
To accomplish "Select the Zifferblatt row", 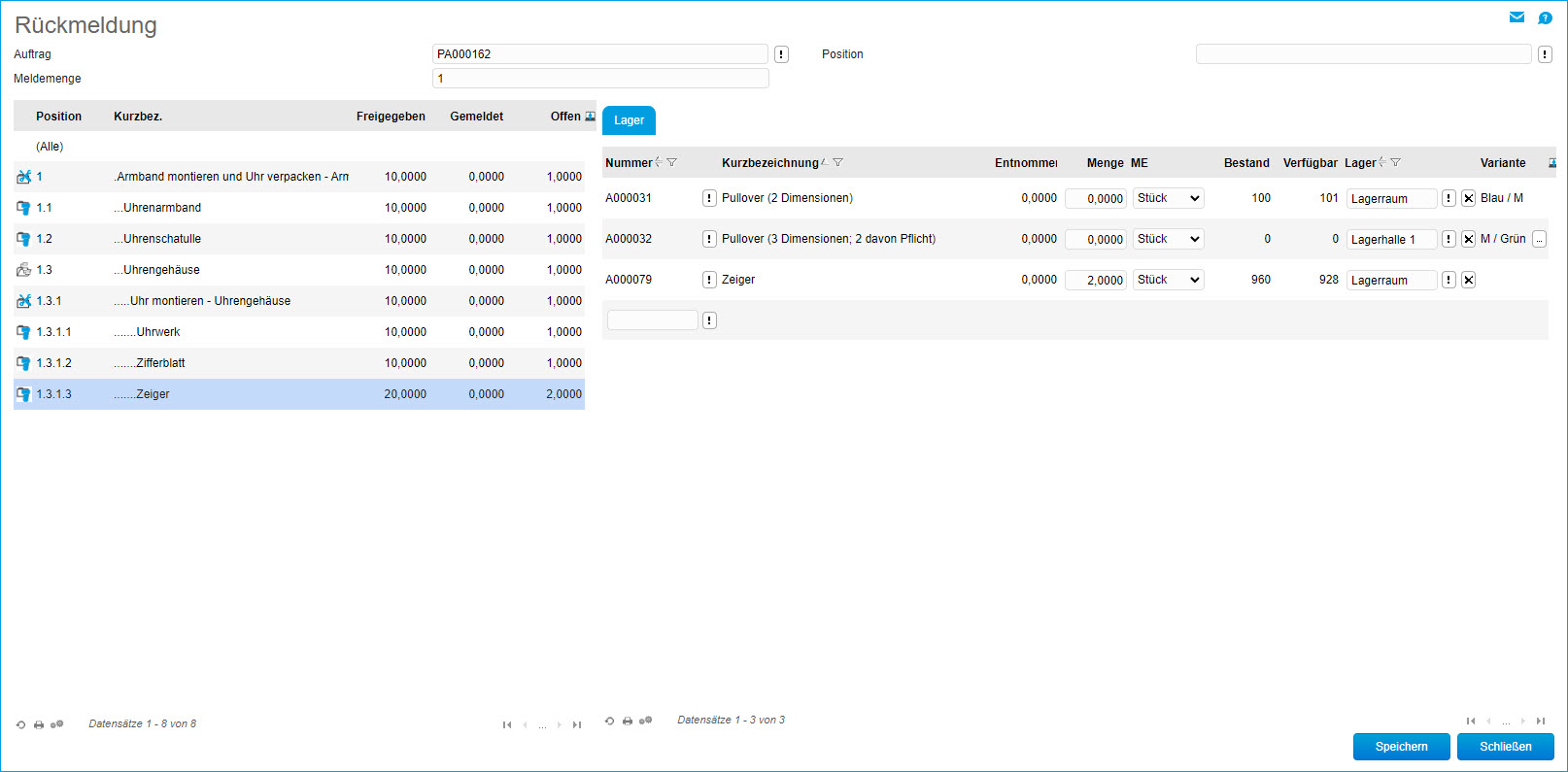I will [299, 363].
